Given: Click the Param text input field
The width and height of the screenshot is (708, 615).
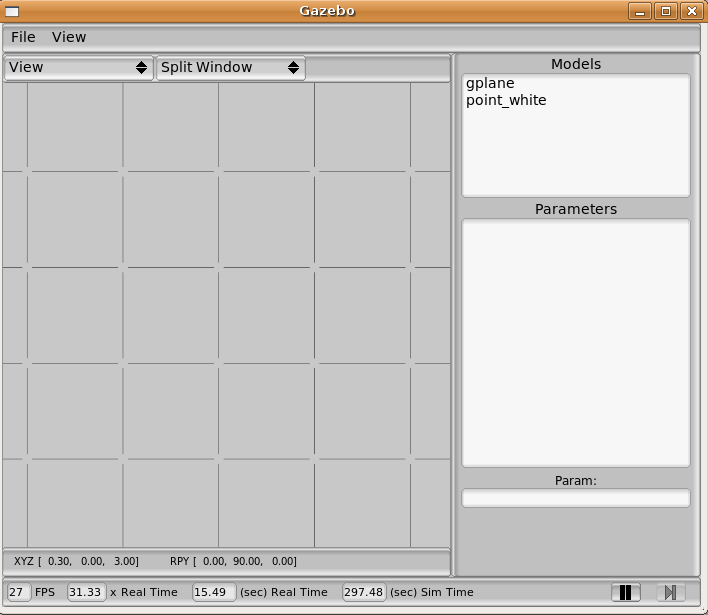Looking at the screenshot, I should 575,498.
